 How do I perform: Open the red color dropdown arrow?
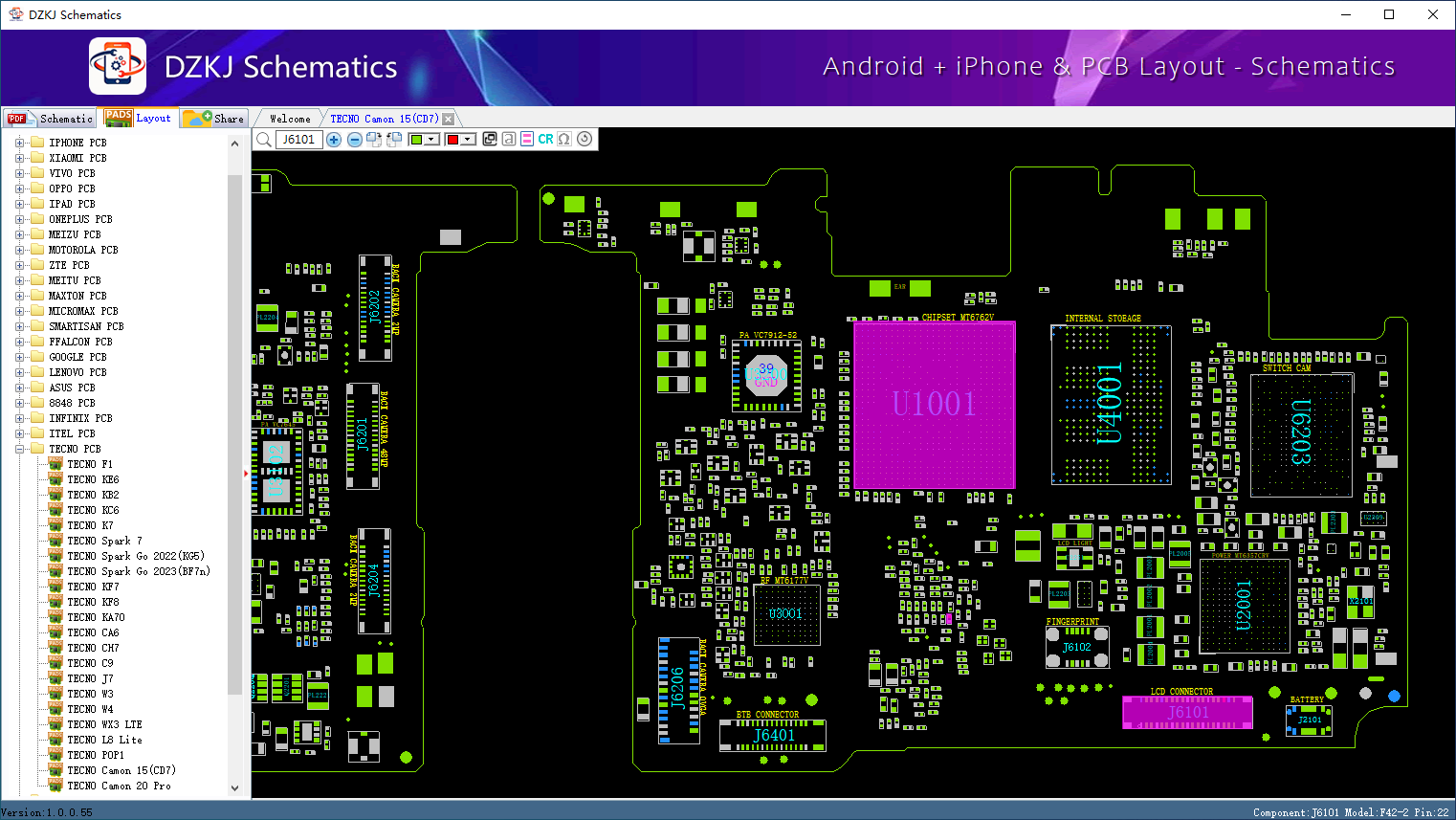click(x=468, y=140)
